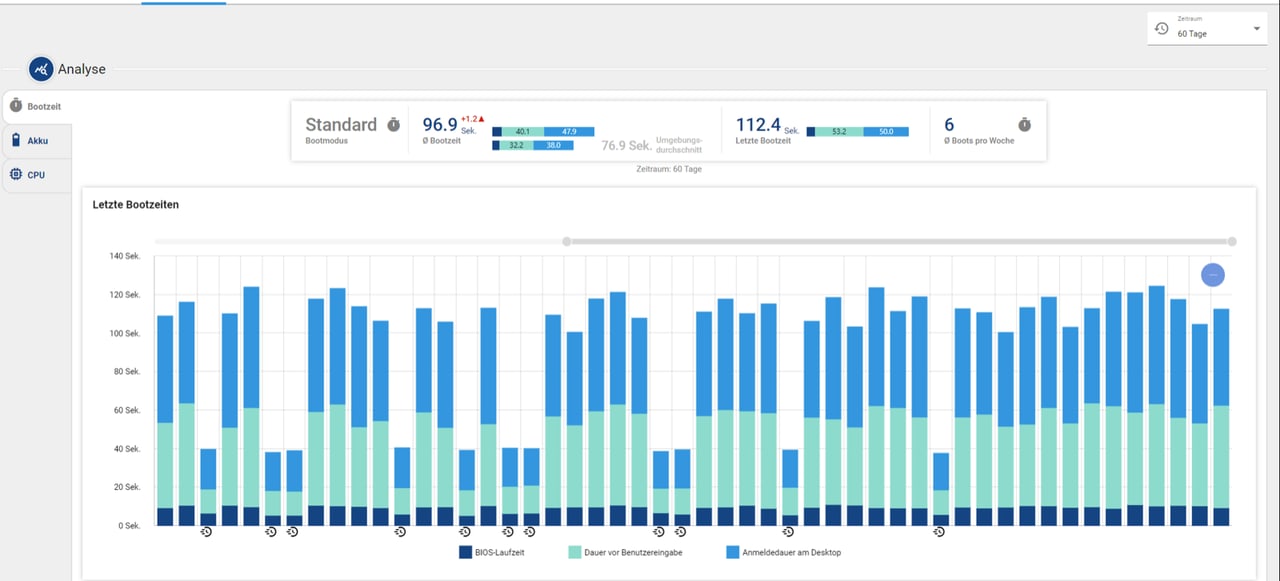Click the 96.9 average boot time value
This screenshot has height=581, width=1280.
[x=440, y=125]
